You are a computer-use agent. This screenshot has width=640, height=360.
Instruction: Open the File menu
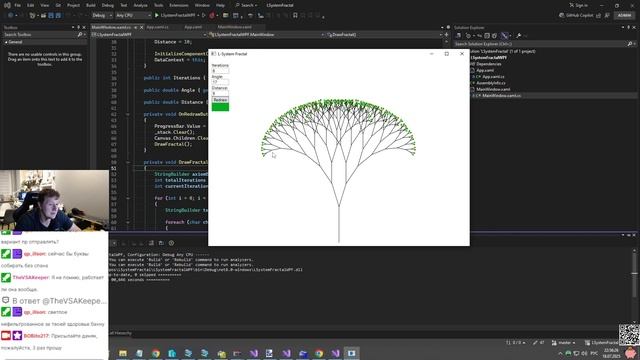tap(18, 5)
